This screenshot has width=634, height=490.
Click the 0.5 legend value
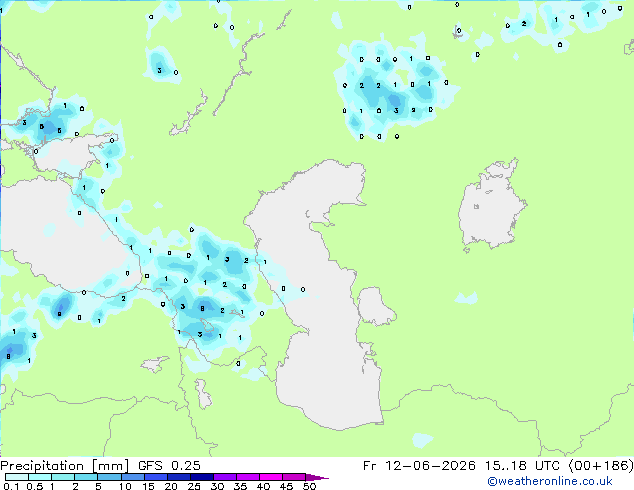tap(34, 486)
